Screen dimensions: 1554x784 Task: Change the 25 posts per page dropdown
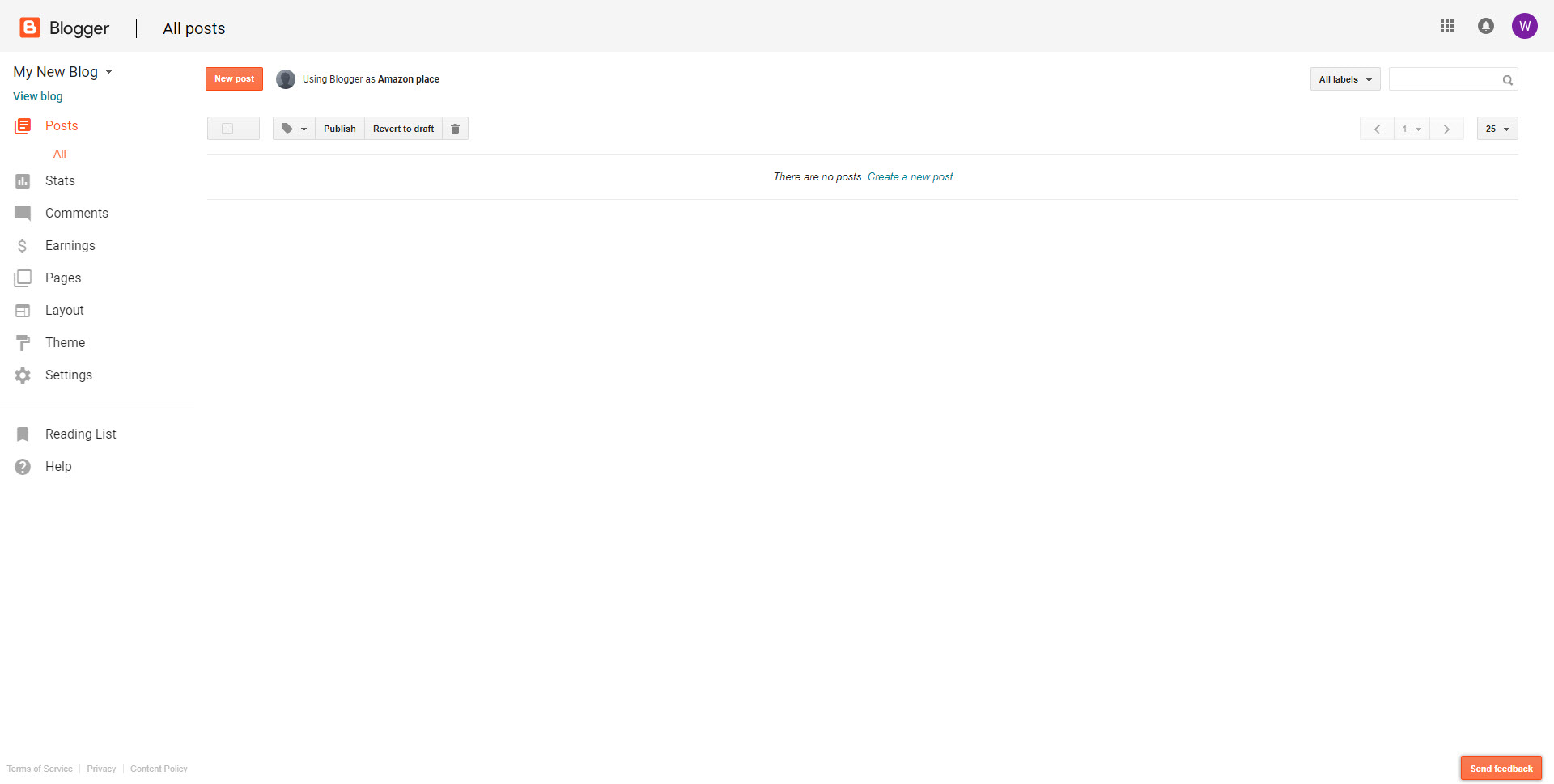point(1497,129)
